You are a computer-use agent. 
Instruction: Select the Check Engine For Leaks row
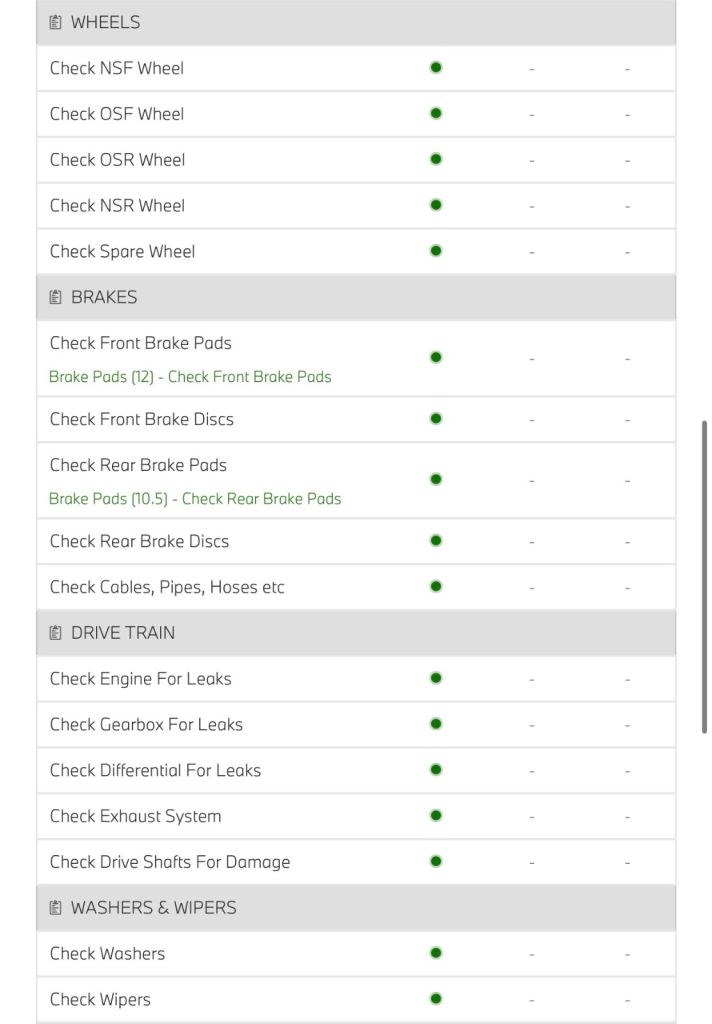(356, 679)
